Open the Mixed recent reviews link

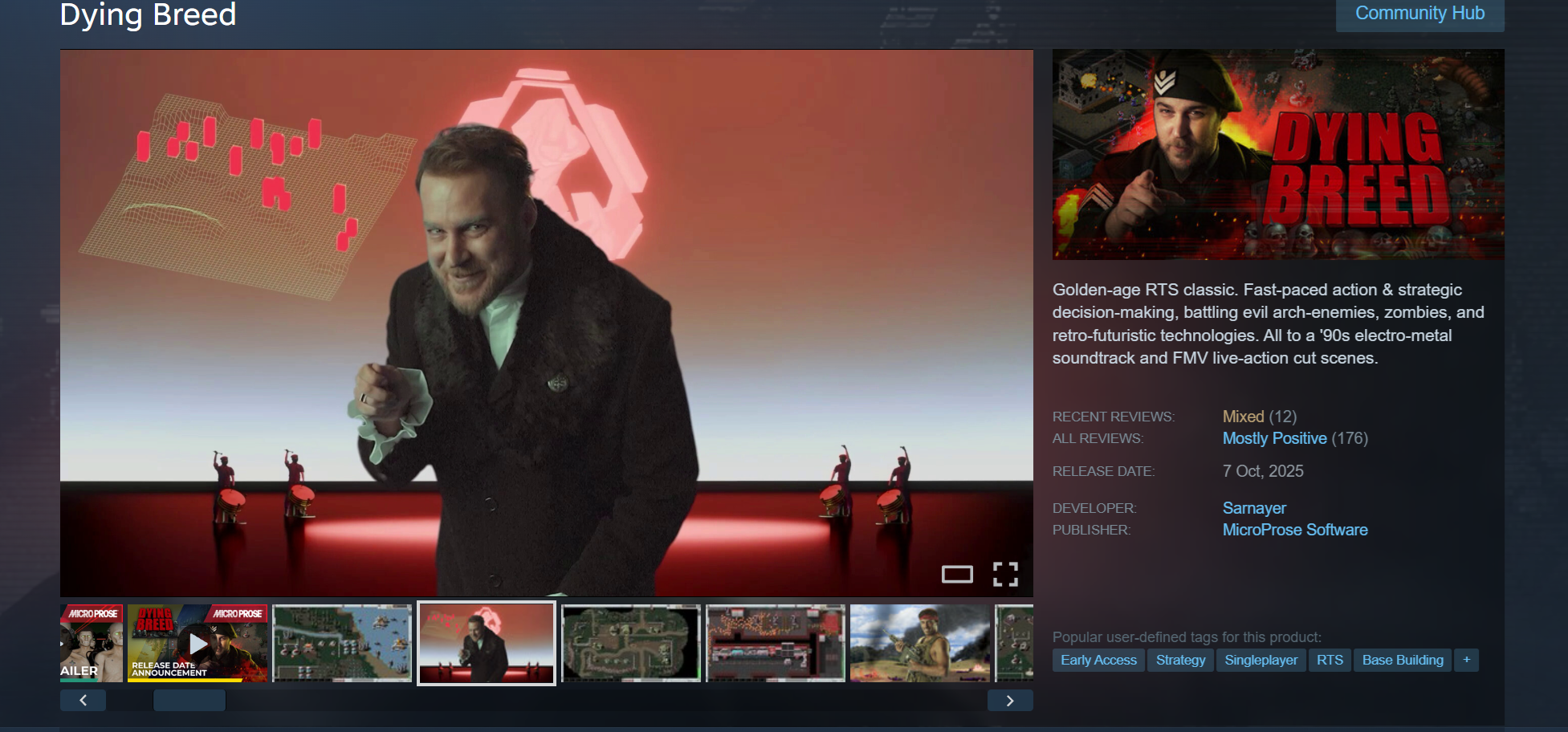pos(1243,417)
